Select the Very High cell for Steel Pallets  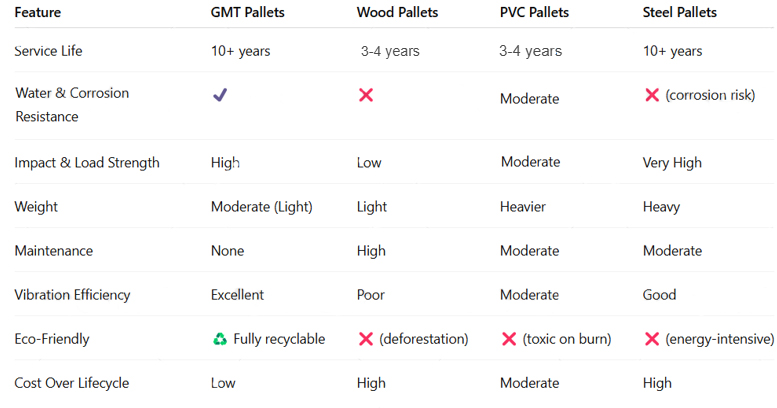click(673, 163)
